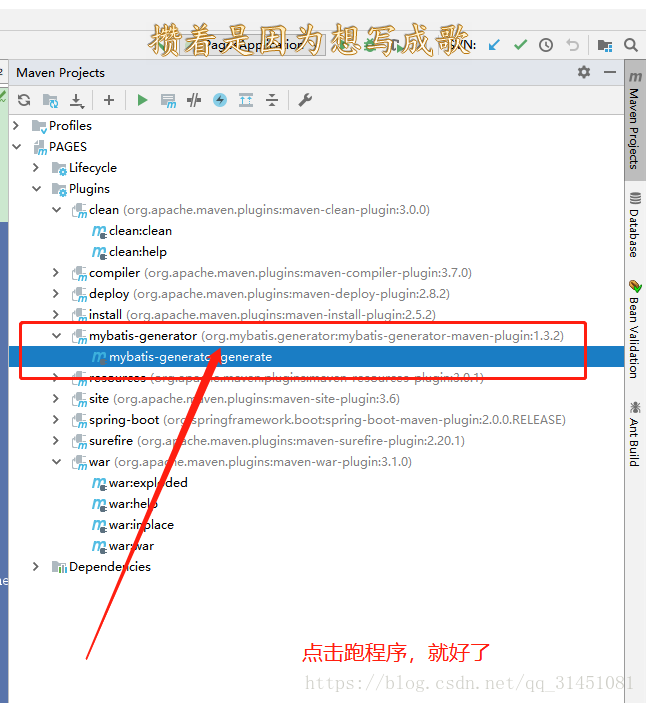Collapse the clean plugin node
Screen dimensions: 646x703
[x=56, y=209]
